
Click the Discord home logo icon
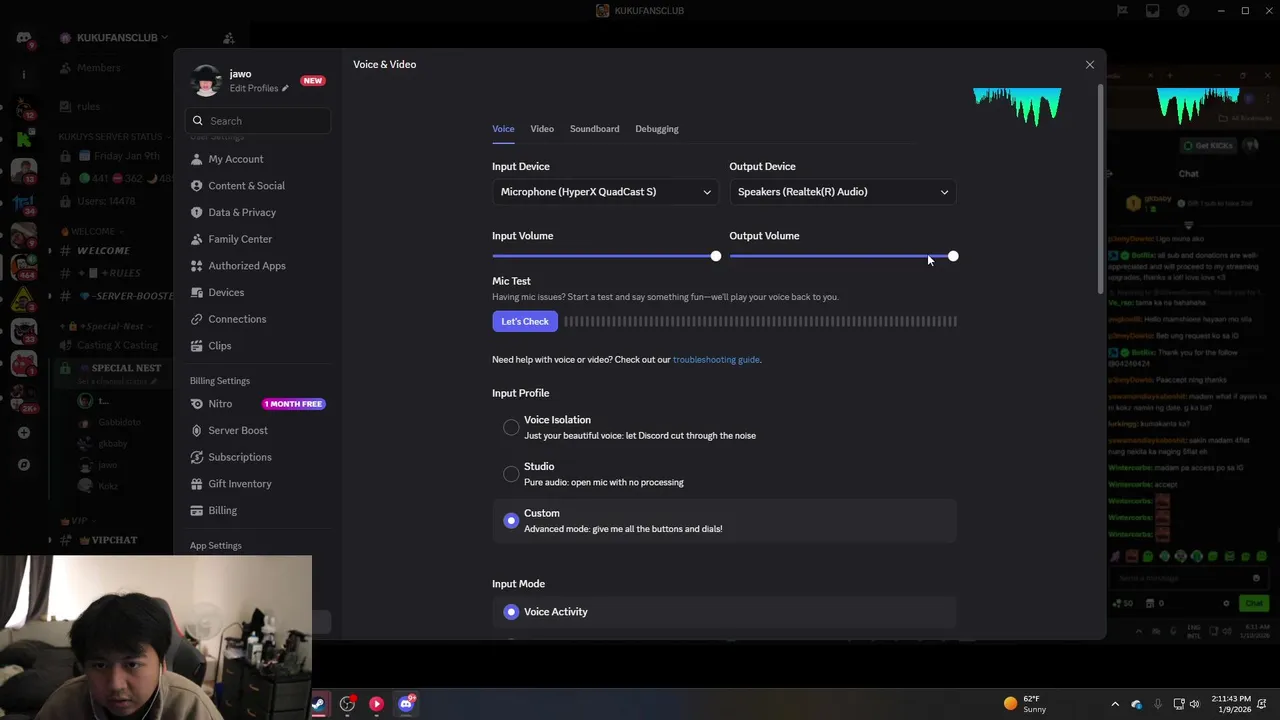[x=24, y=38]
